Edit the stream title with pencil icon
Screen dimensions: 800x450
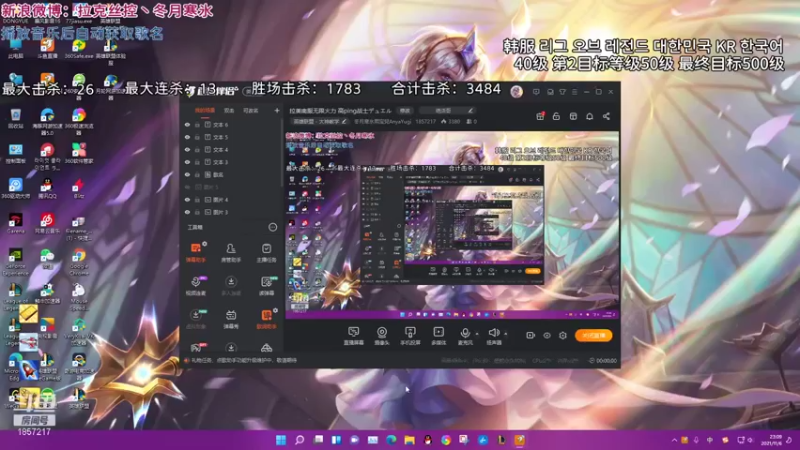click(x=470, y=110)
